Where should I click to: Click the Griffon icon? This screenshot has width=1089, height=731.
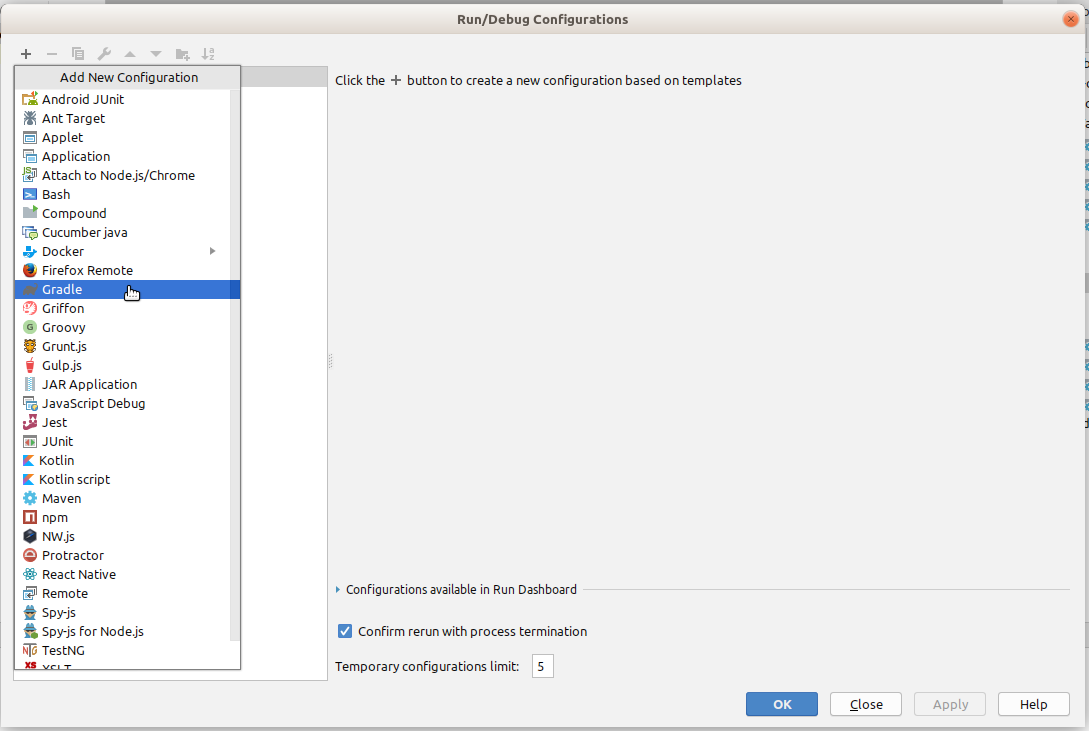coord(30,308)
